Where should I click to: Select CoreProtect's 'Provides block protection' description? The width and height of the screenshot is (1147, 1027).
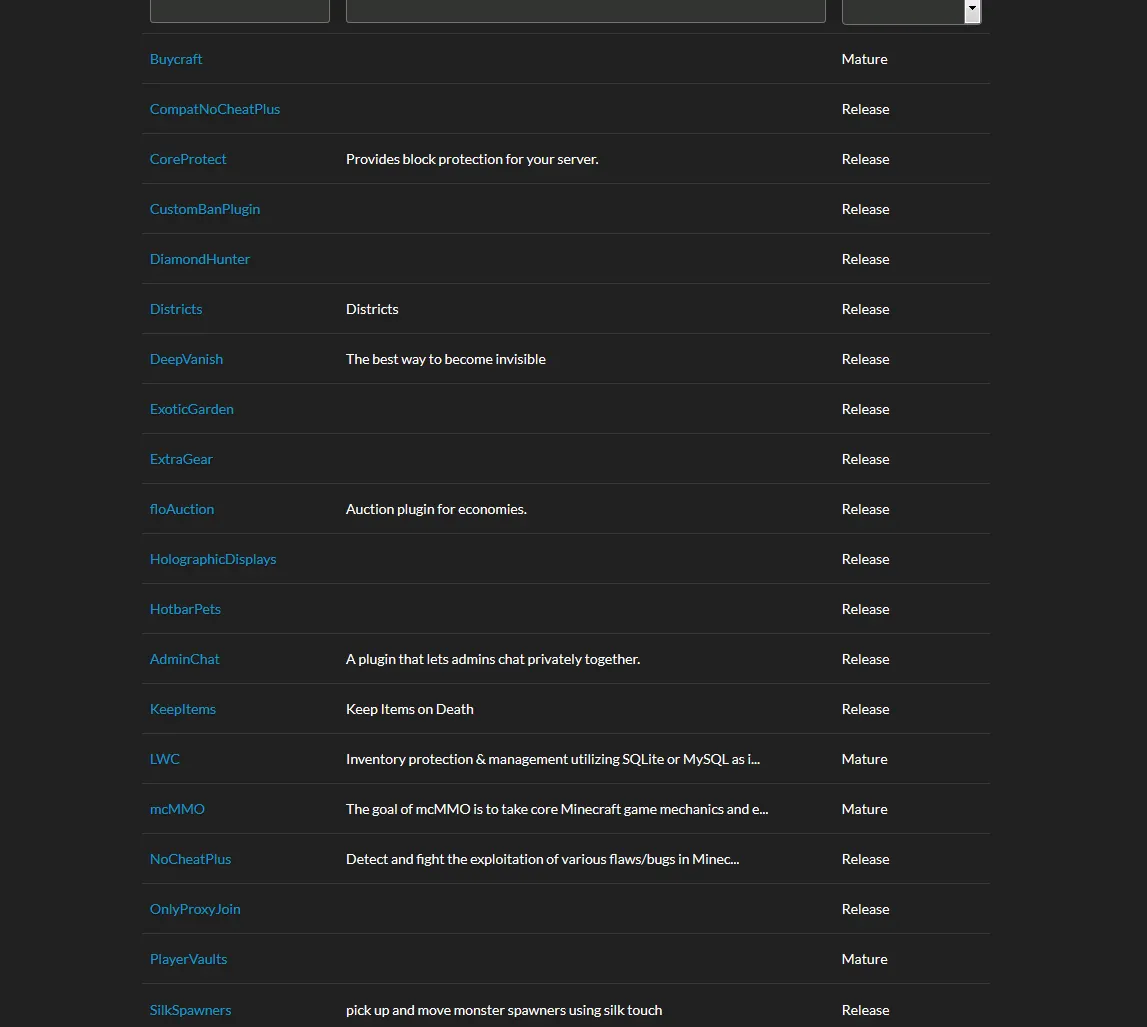(472, 159)
